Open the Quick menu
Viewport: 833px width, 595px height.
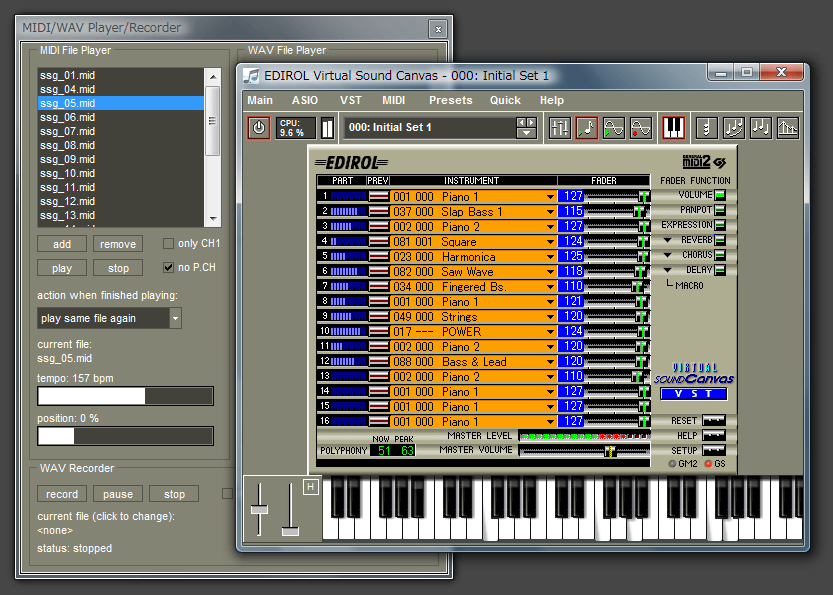505,100
